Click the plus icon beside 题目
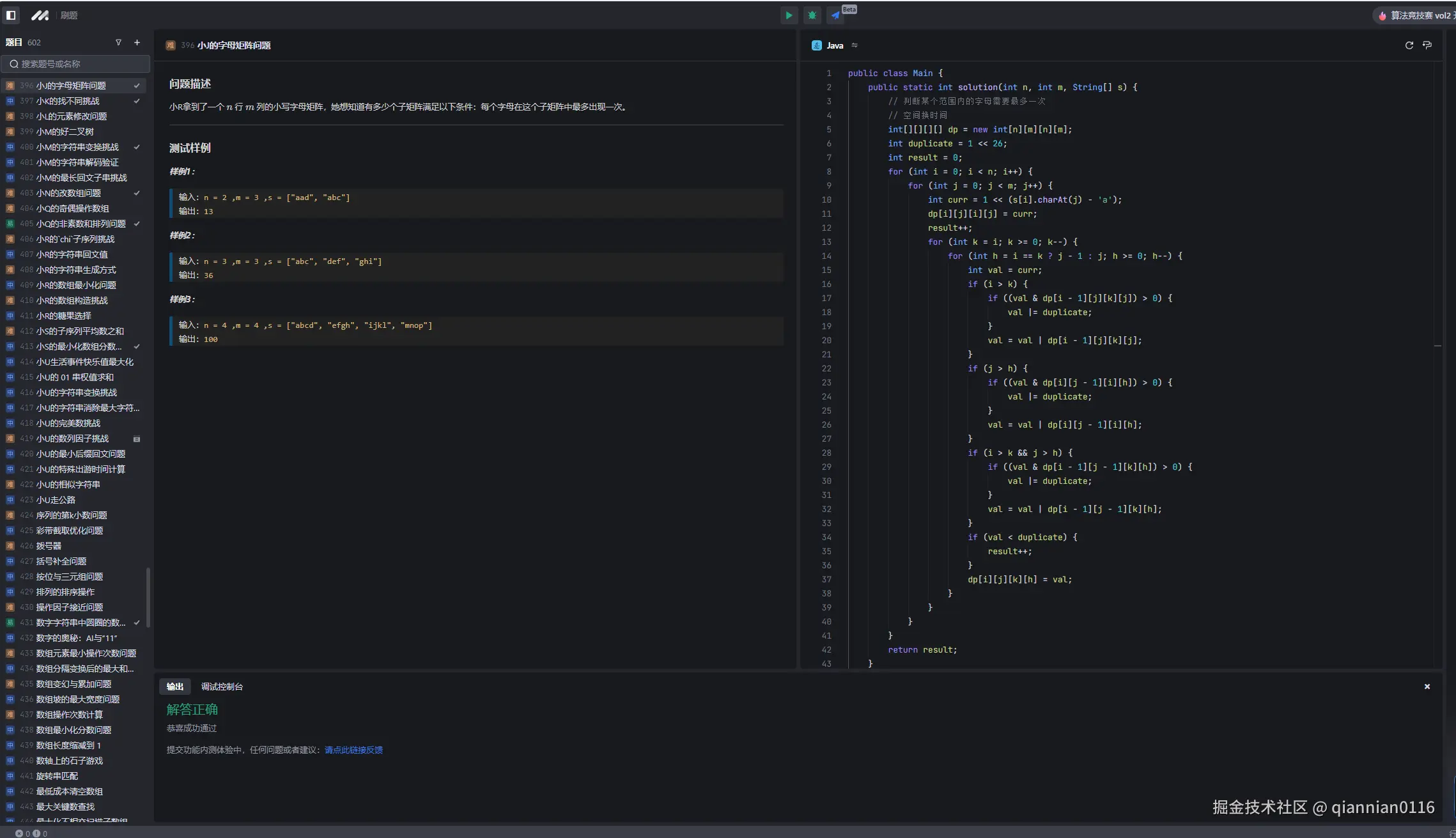The height and width of the screenshot is (838, 1456). 137,43
